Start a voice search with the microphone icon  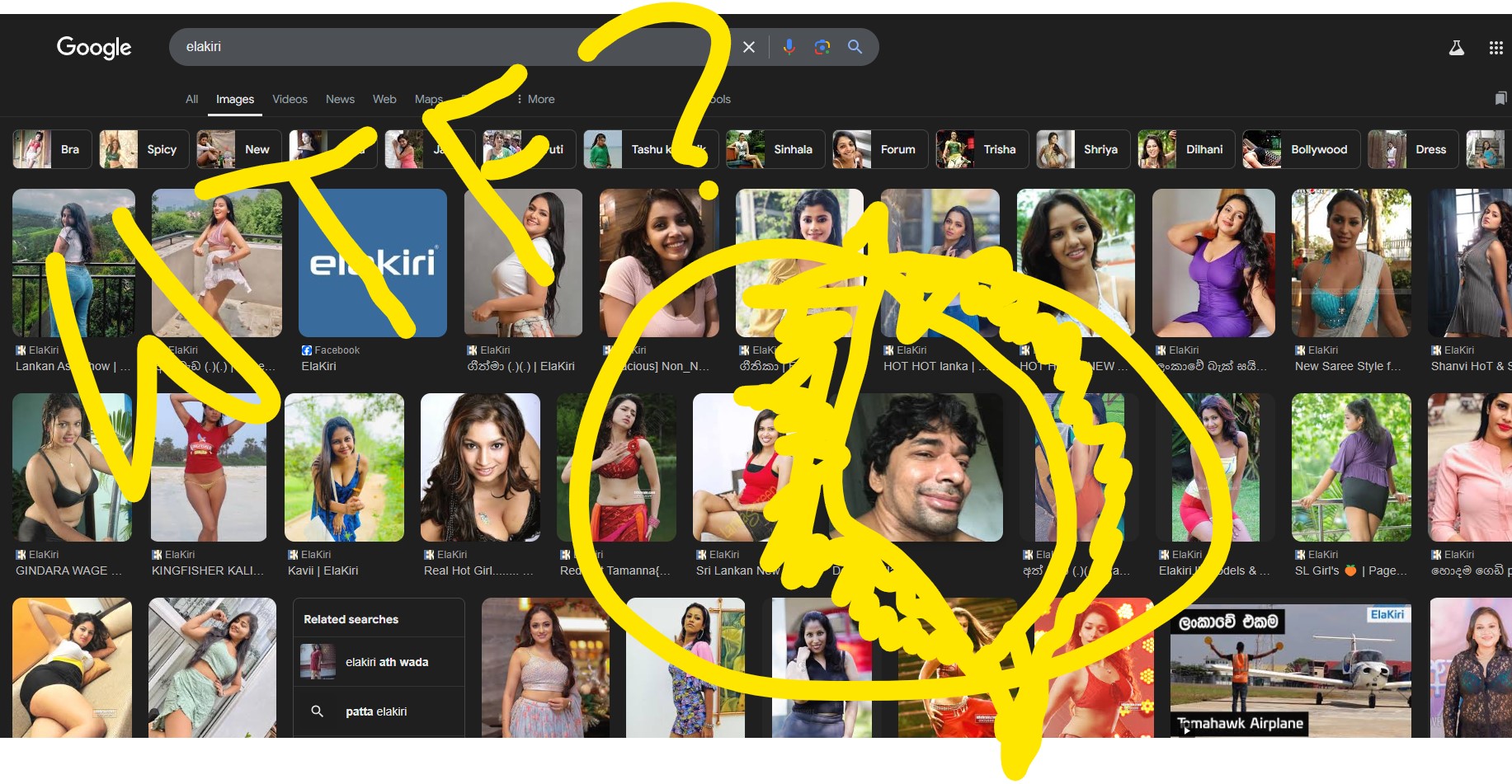pyautogui.click(x=789, y=47)
